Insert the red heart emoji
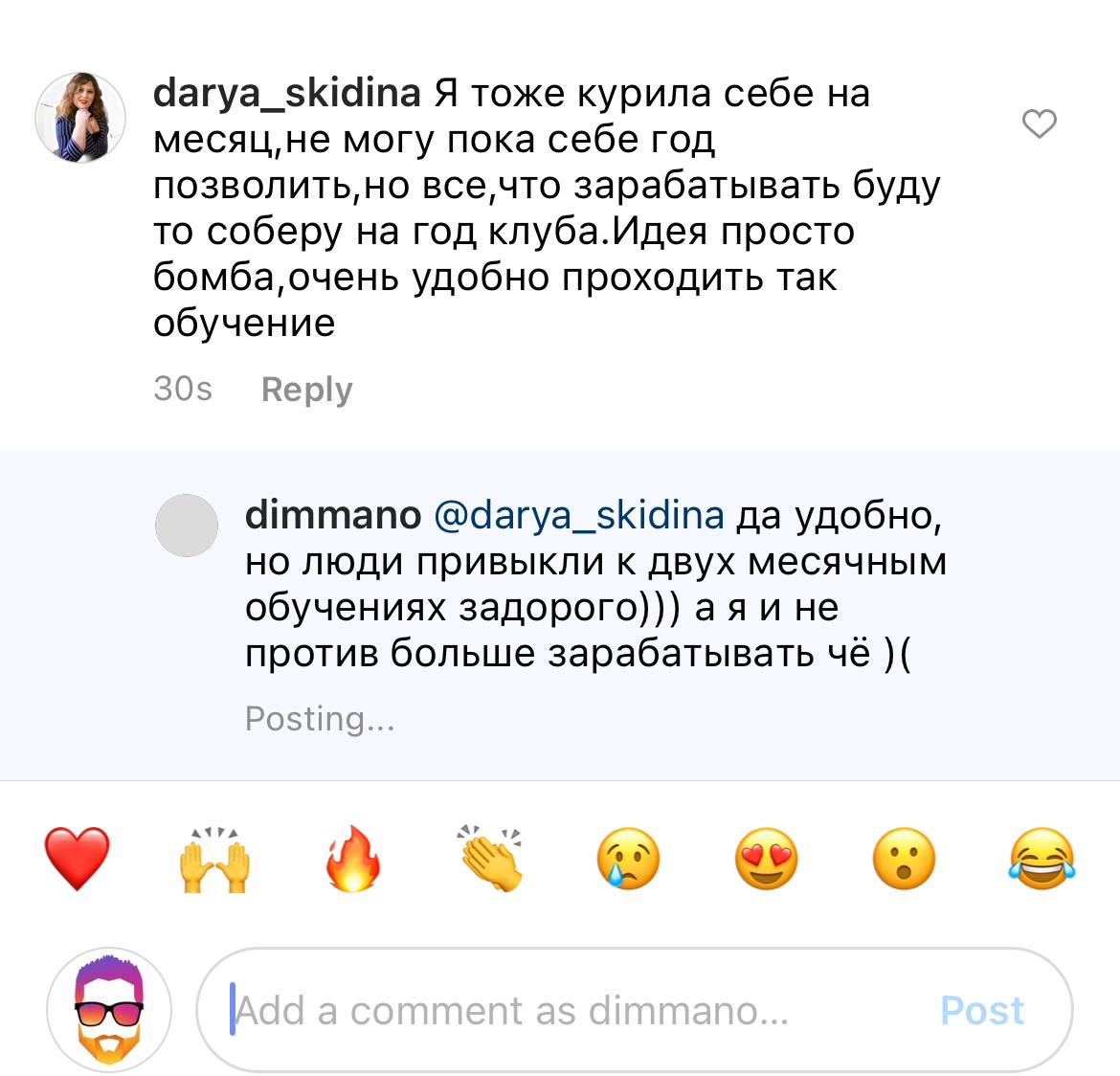Screen dimensions: 1120x1076 click(x=78, y=859)
